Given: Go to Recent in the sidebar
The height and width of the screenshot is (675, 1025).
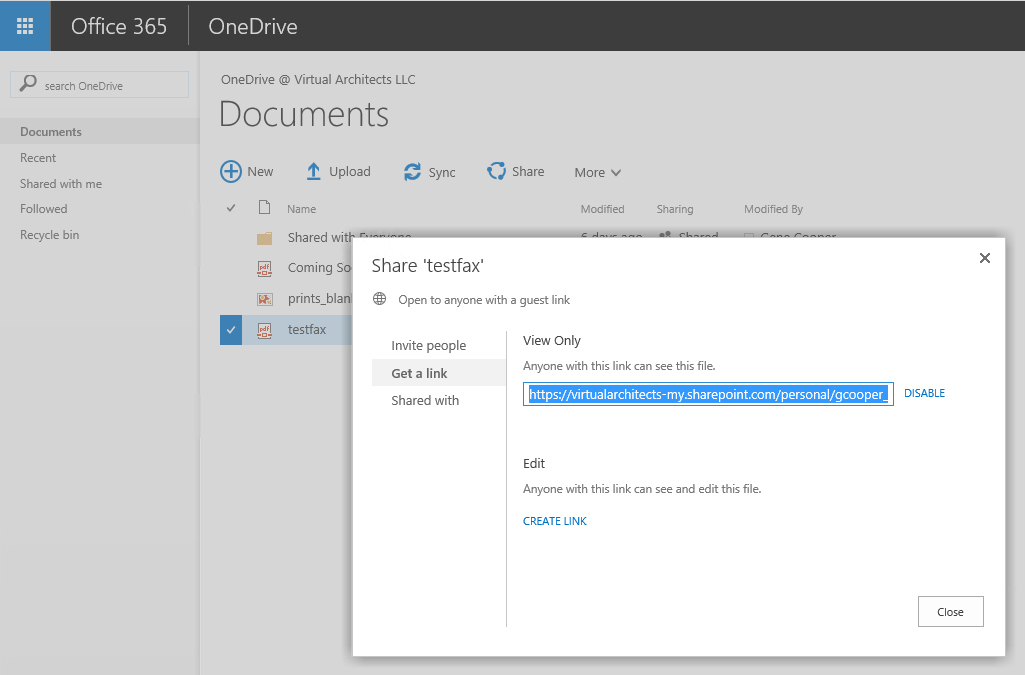Looking at the screenshot, I should (x=38, y=157).
